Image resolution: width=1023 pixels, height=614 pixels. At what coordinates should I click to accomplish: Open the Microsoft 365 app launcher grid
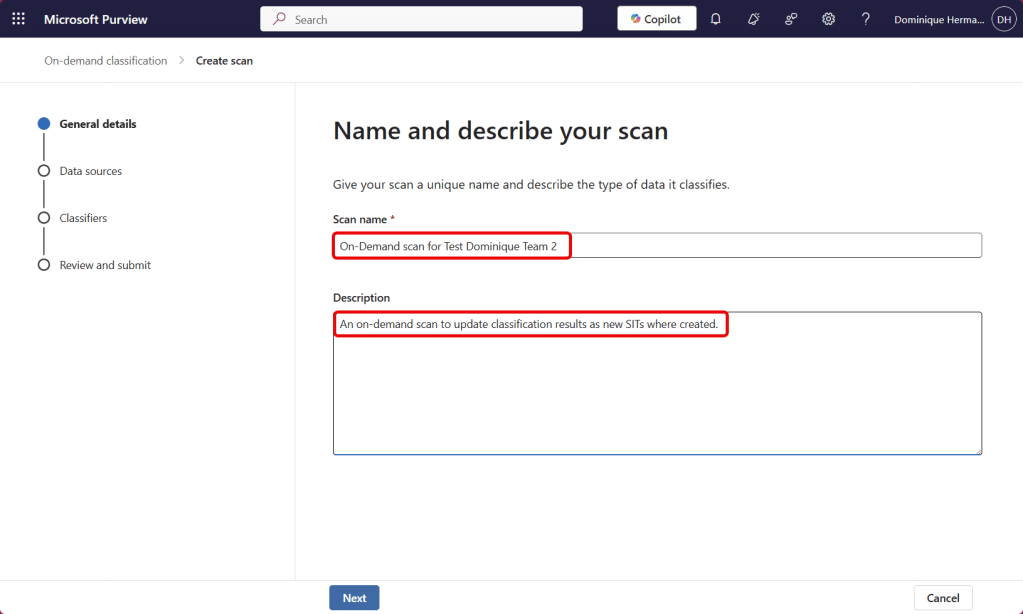click(18, 18)
